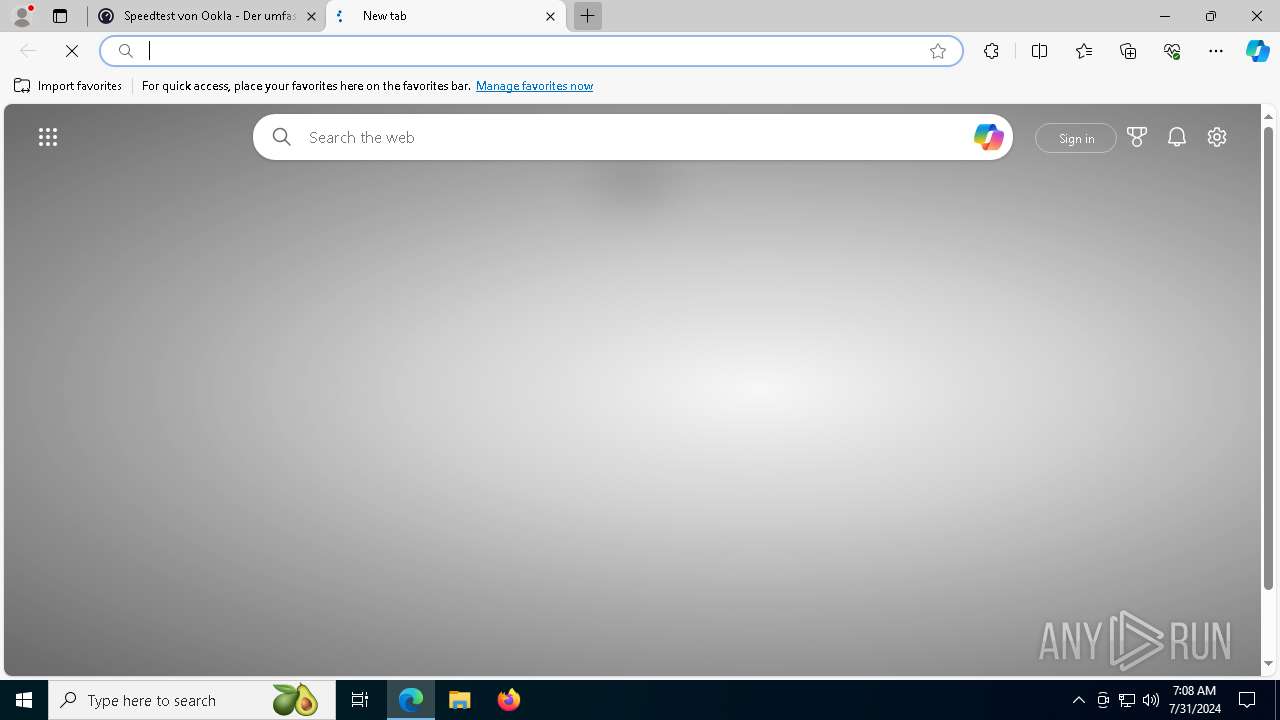This screenshot has width=1280, height=720.
Task: Click Import favorites on favorites bar
Action: [68, 86]
